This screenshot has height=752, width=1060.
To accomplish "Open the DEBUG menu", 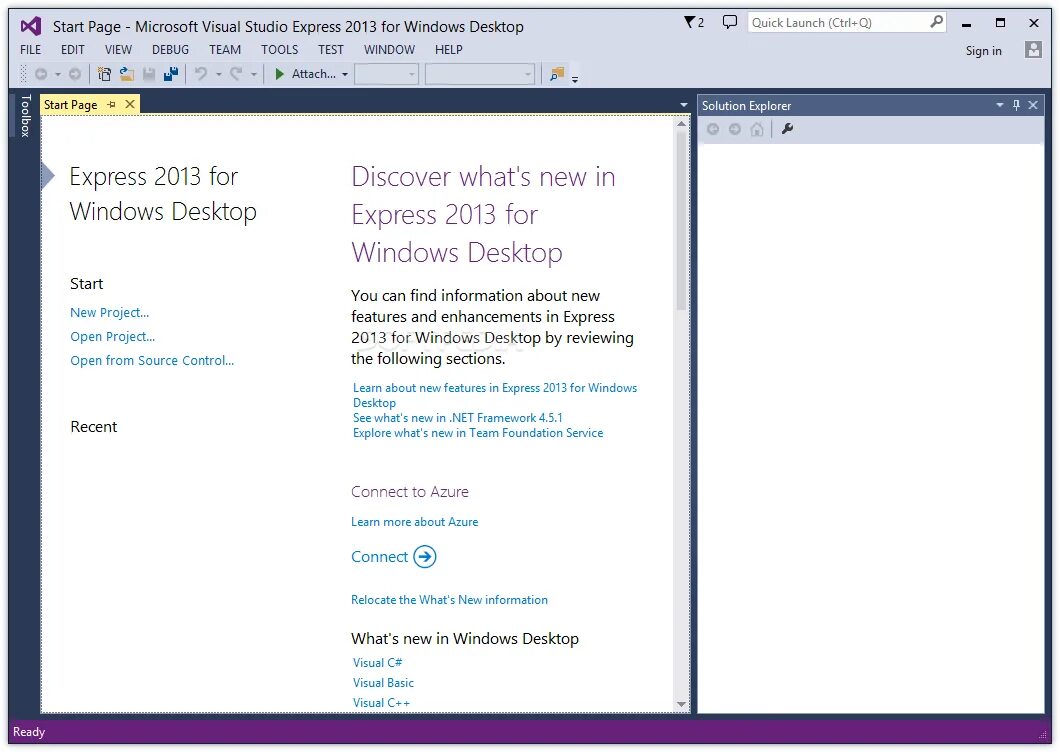I will (x=170, y=49).
